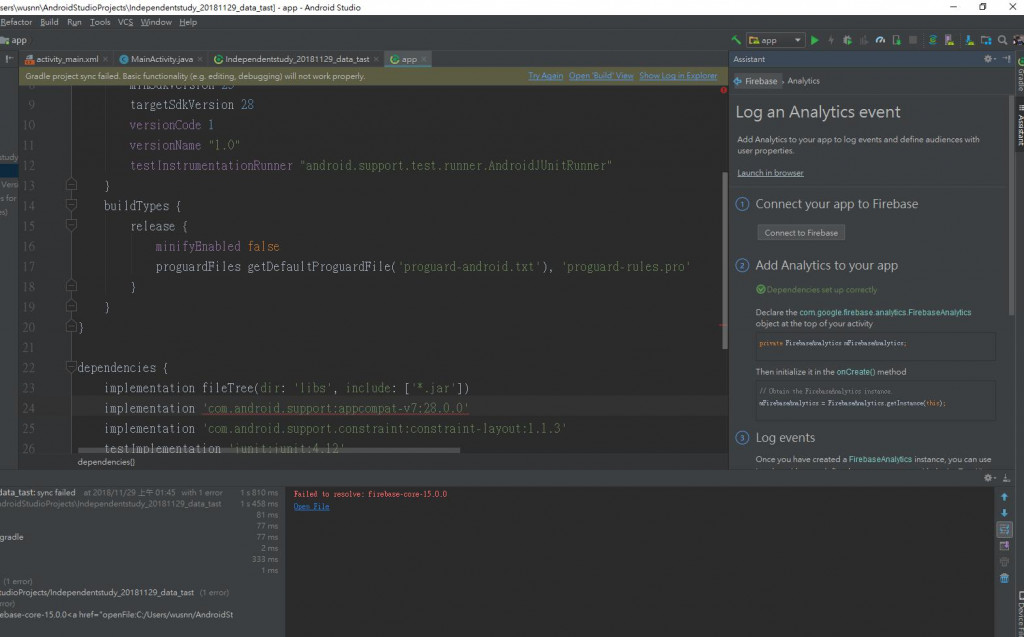
Task: Hide the Build panel with download-arrow icon
Action: (x=1006, y=478)
